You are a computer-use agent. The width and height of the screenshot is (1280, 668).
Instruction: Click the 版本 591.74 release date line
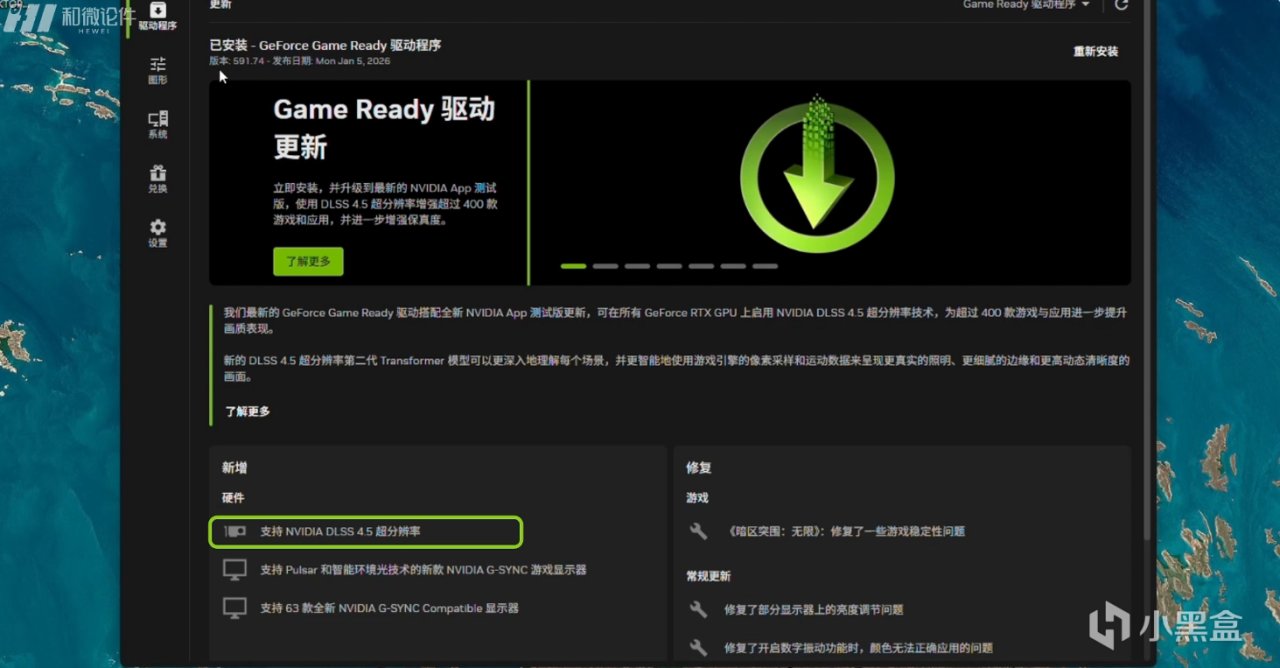(x=299, y=61)
